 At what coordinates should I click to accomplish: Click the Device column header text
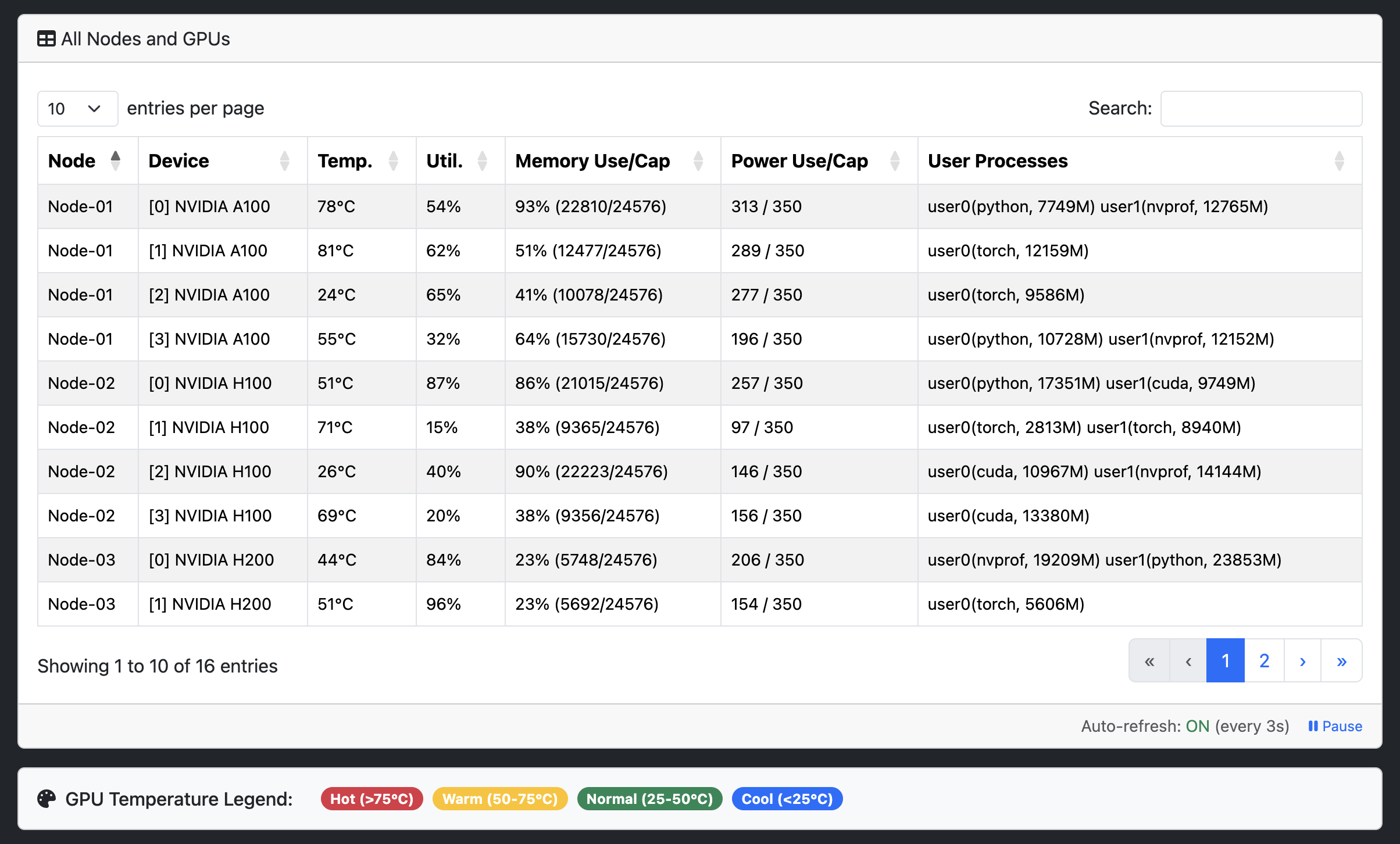point(178,160)
